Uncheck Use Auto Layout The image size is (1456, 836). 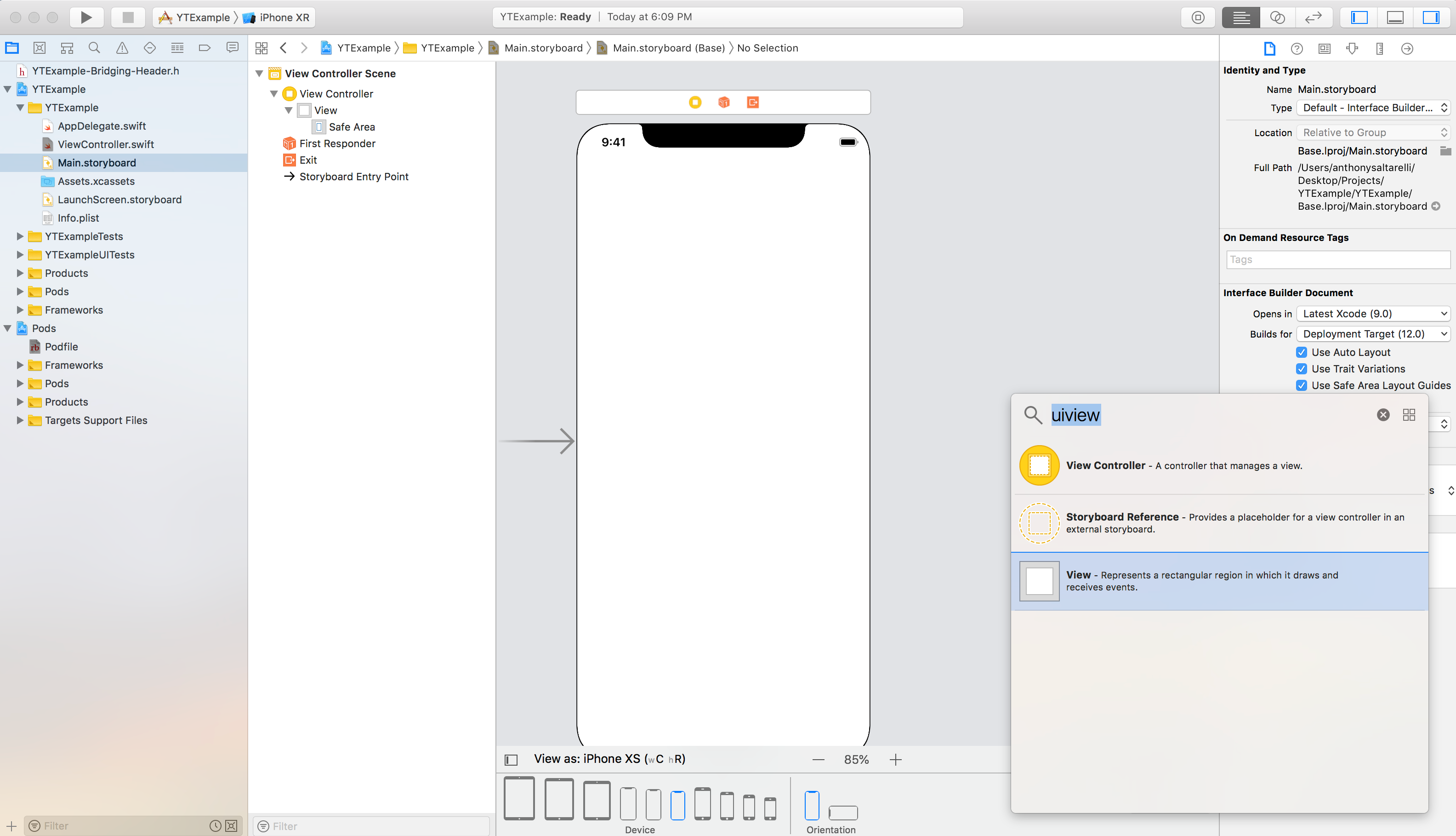[x=1302, y=352]
